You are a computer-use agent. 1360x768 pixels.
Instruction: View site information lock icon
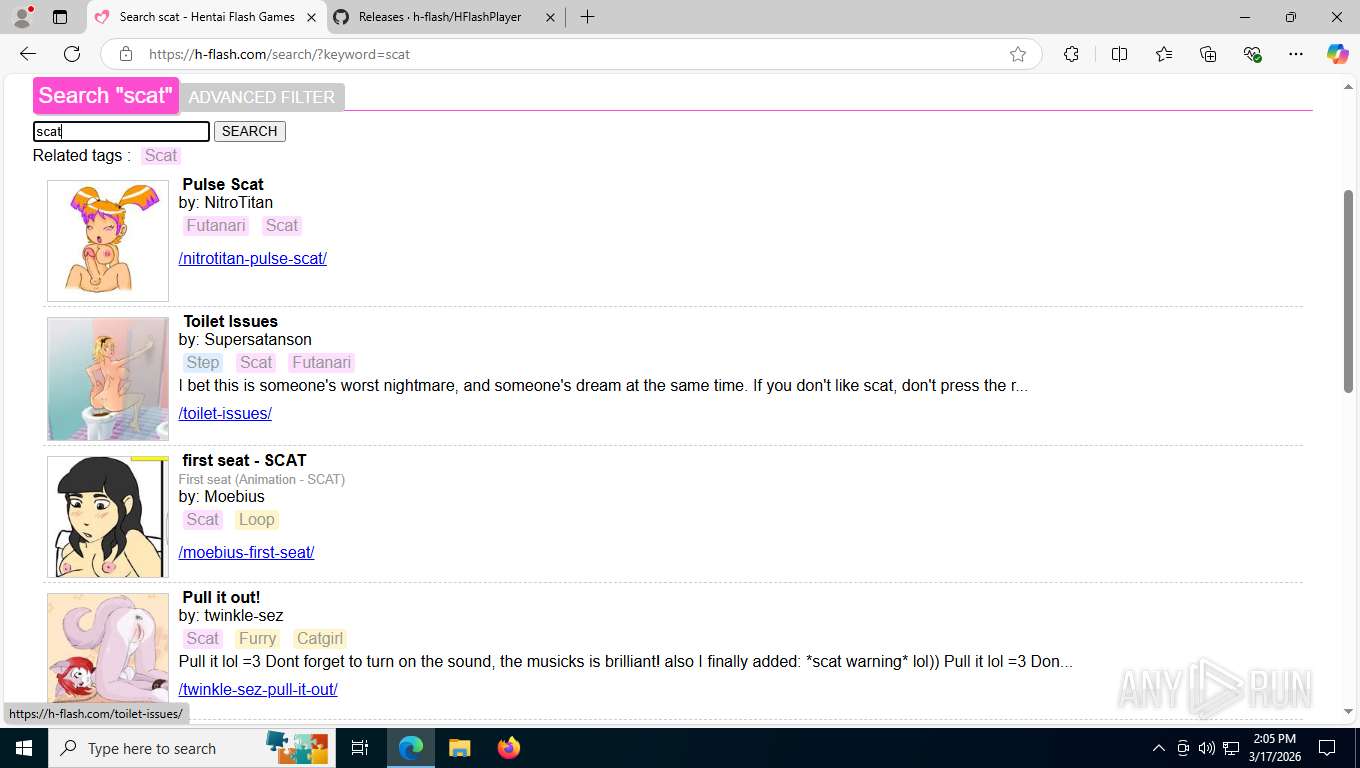pos(126,54)
